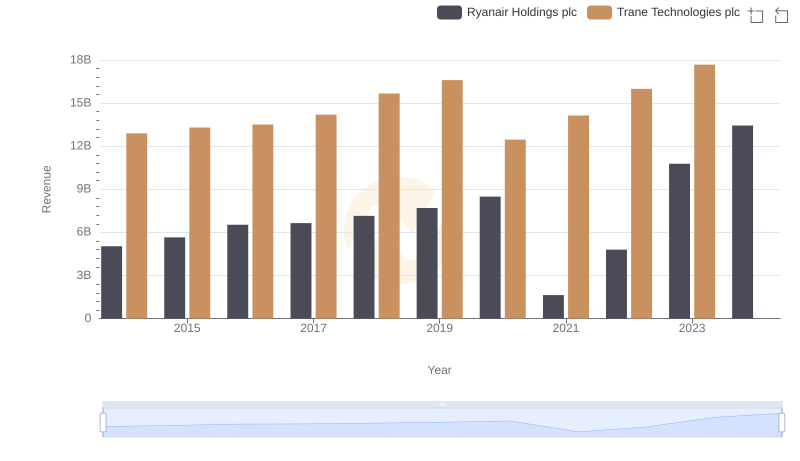Image resolution: width=800 pixels, height=461 pixels.
Task: Click the Trane bar for 2019
Action: (x=452, y=199)
